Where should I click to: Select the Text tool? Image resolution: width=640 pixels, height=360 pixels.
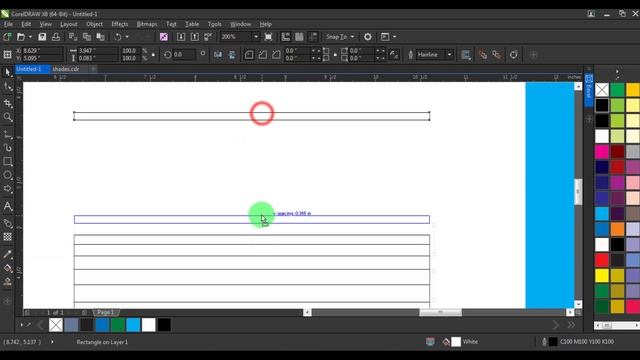click(x=7, y=206)
